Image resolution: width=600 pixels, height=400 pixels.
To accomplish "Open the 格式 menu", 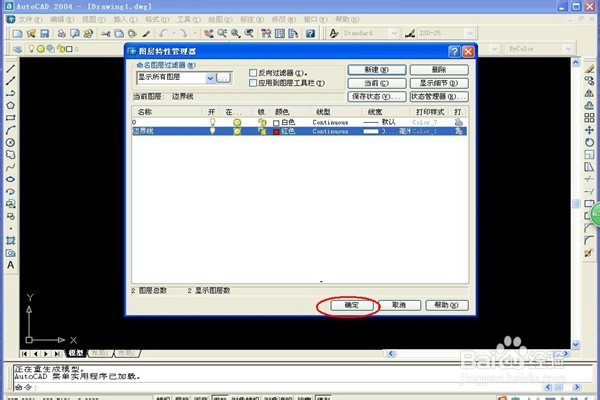I will click(157, 19).
